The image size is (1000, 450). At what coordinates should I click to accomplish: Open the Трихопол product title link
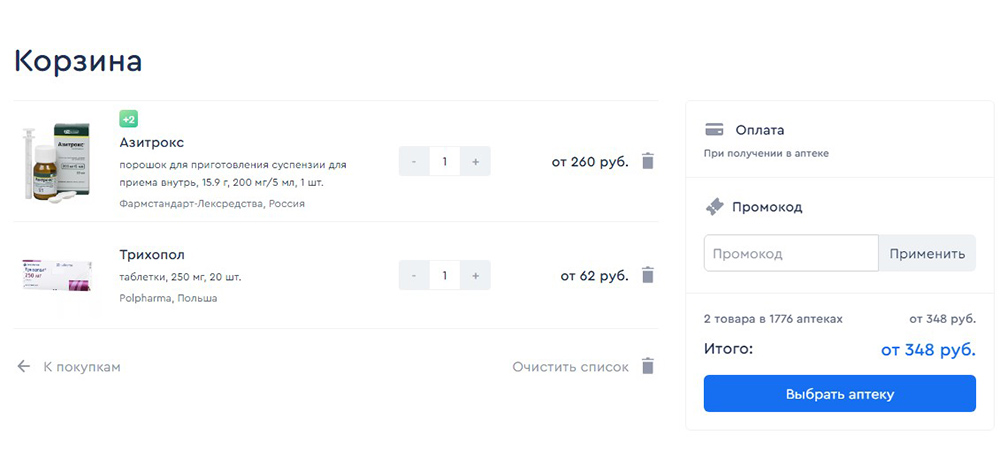point(152,255)
